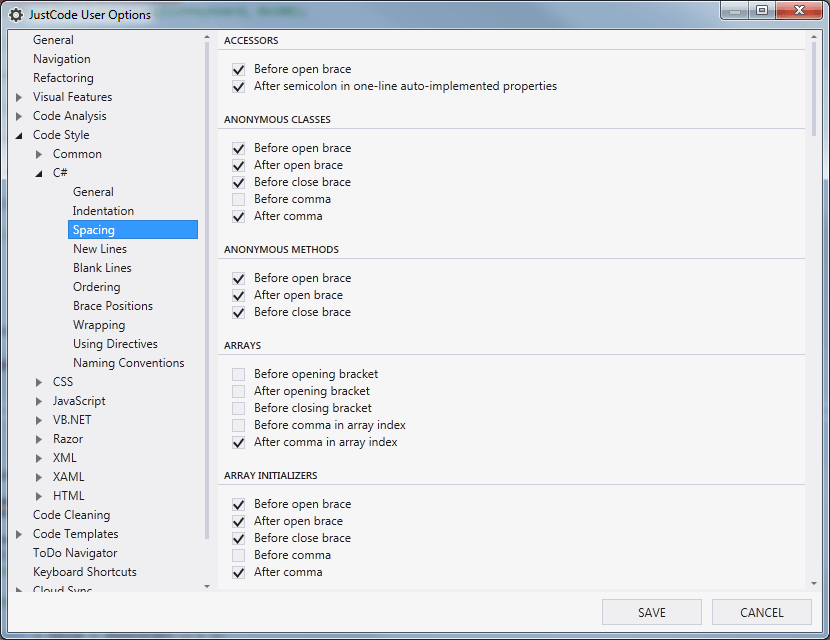830x640 pixels.
Task: Check Before opening bracket under Arrays
Action: pos(238,374)
